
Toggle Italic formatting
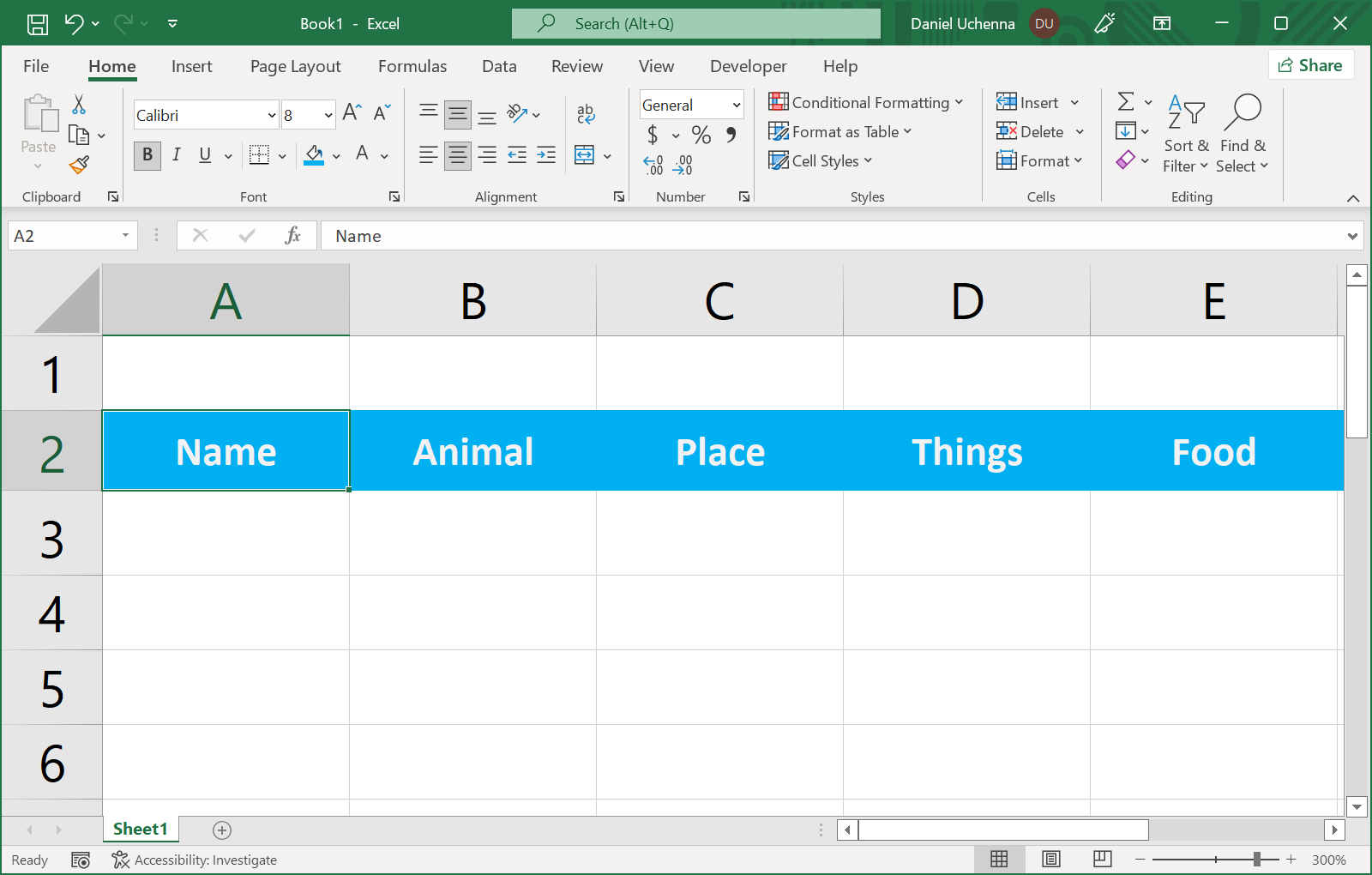176,155
